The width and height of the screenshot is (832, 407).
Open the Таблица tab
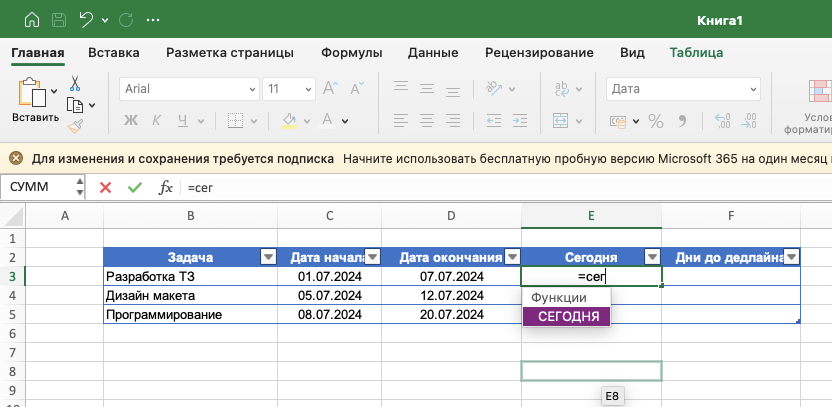pyautogui.click(x=696, y=53)
